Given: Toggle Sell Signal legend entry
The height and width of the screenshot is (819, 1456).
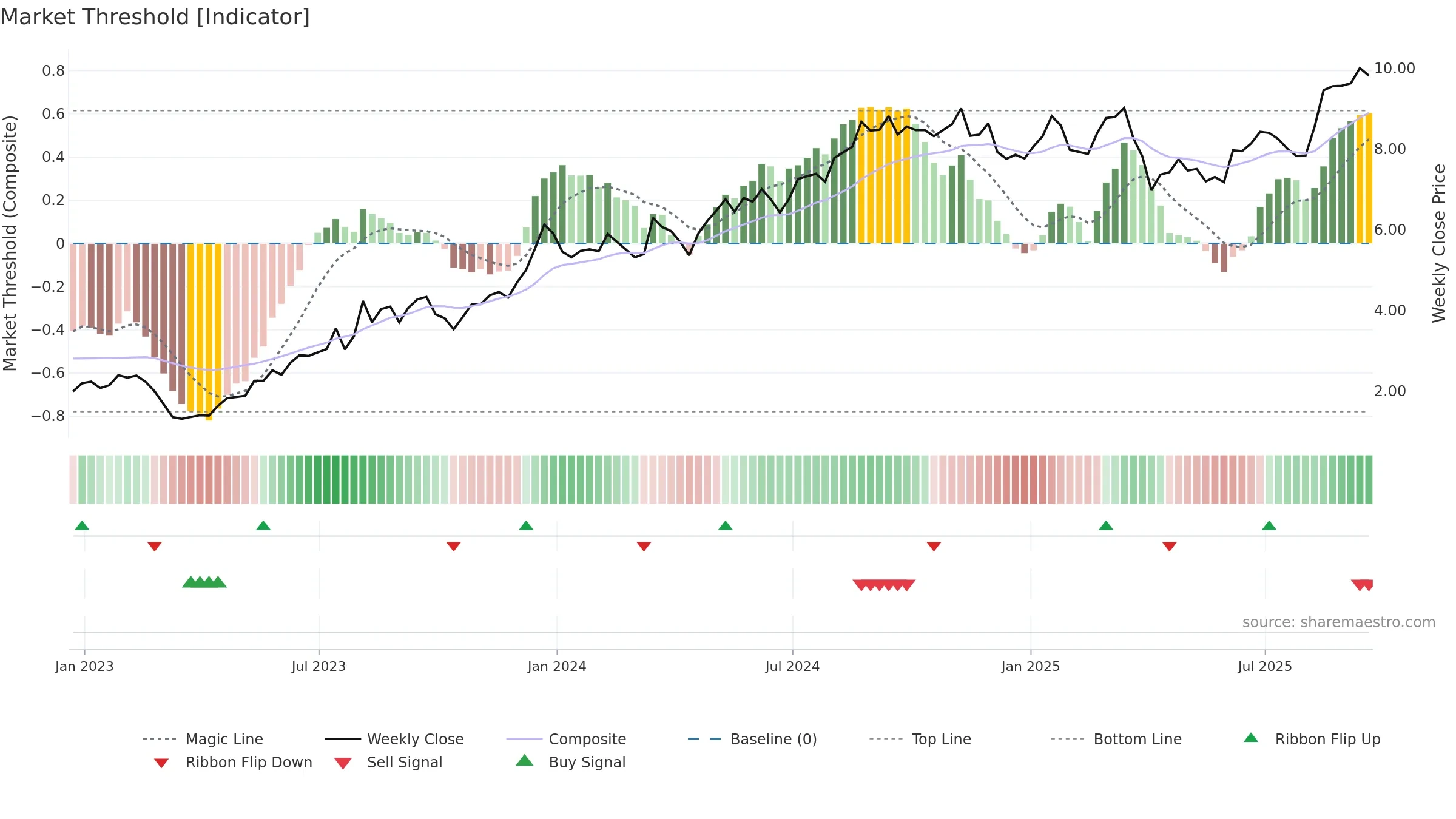Looking at the screenshot, I should point(388,762).
